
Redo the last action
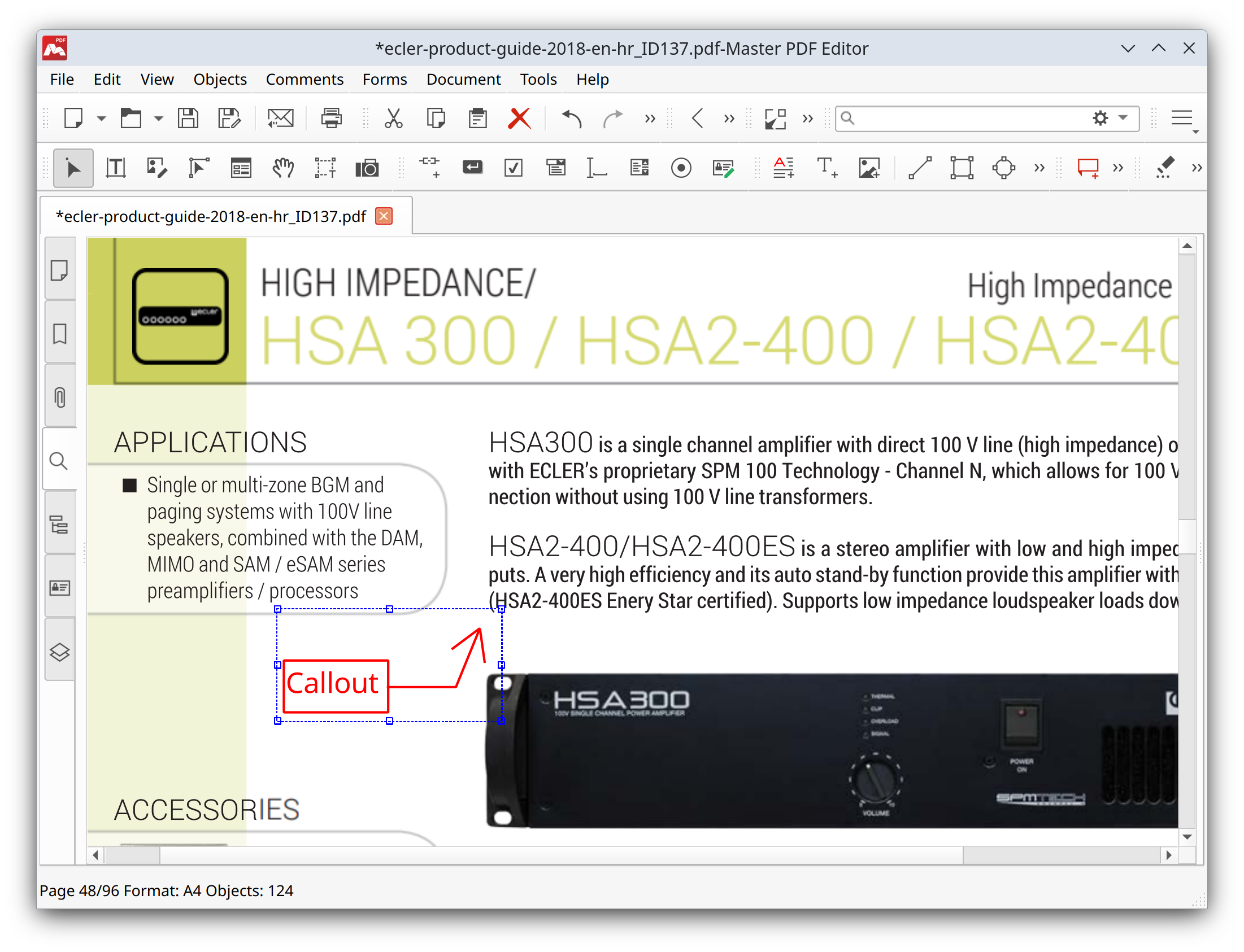point(613,119)
